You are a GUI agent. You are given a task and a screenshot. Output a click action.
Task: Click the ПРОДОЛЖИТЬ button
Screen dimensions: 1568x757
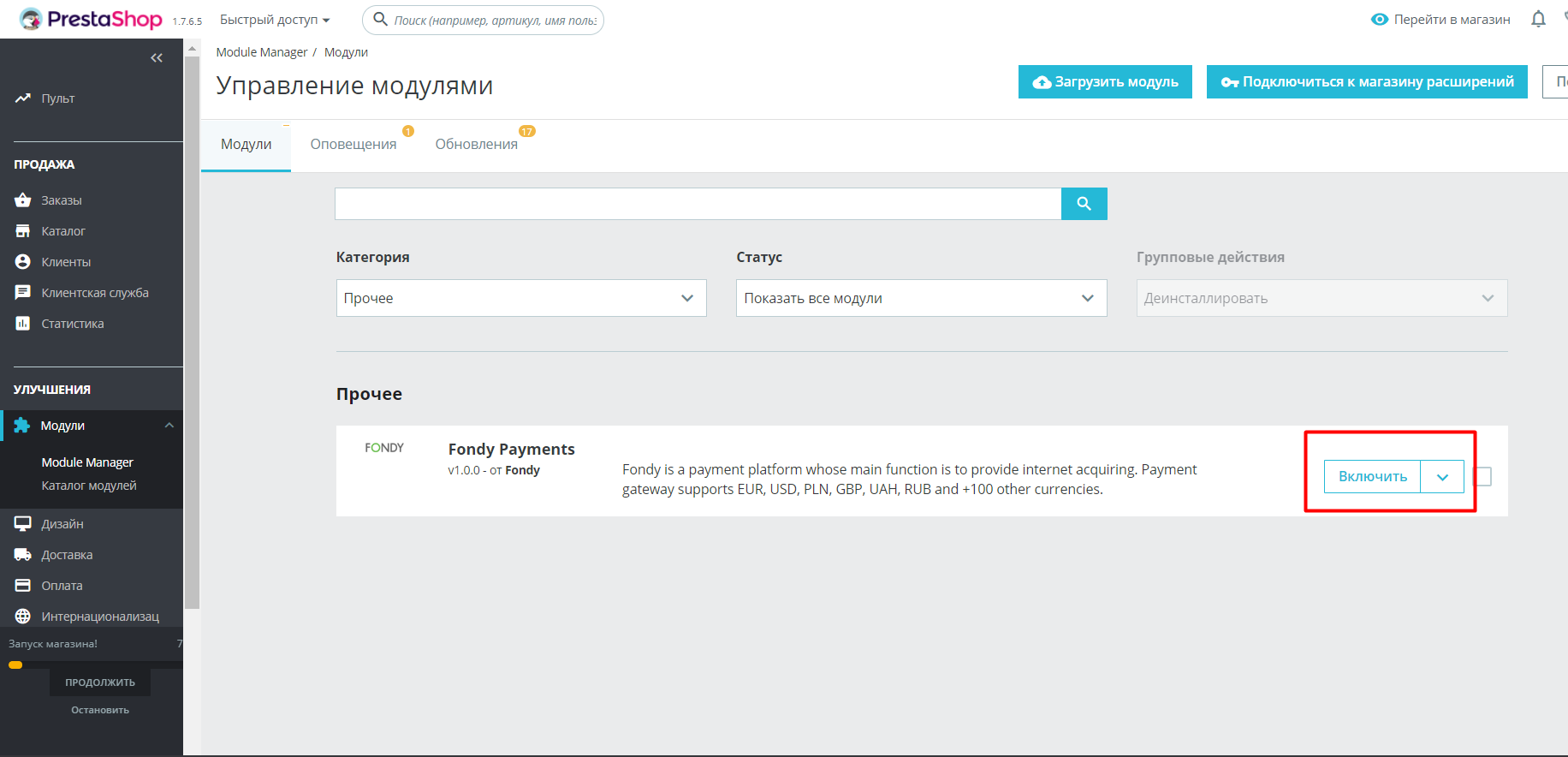coord(100,682)
